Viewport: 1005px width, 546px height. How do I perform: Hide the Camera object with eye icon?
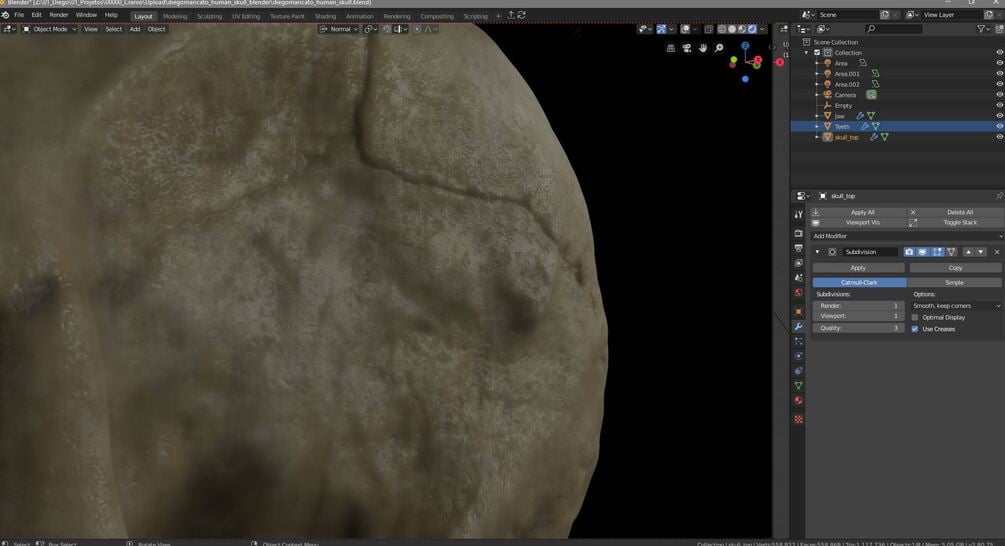coord(999,95)
